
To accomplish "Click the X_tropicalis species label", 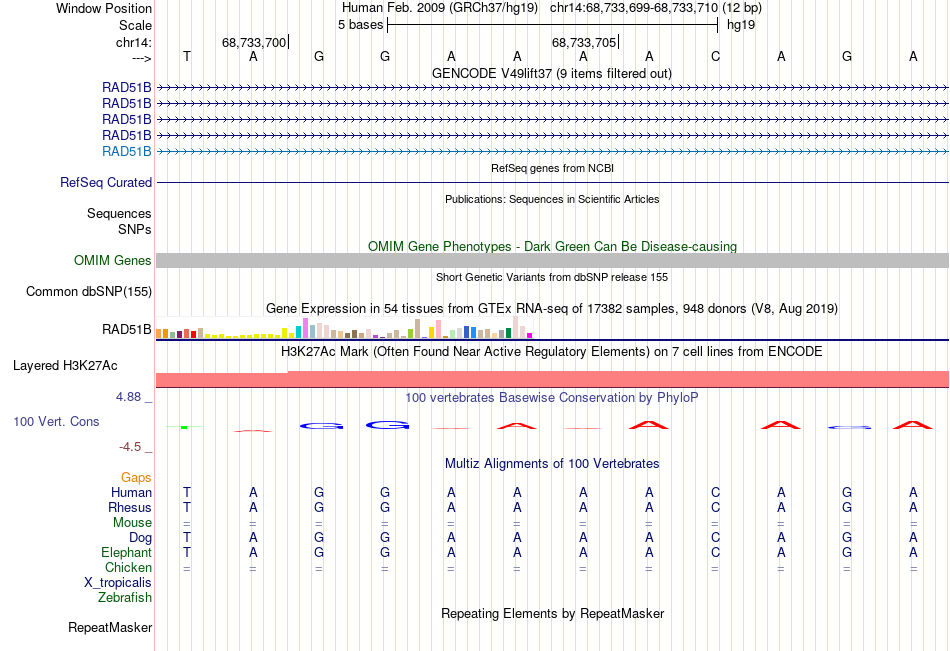I will click(118, 583).
